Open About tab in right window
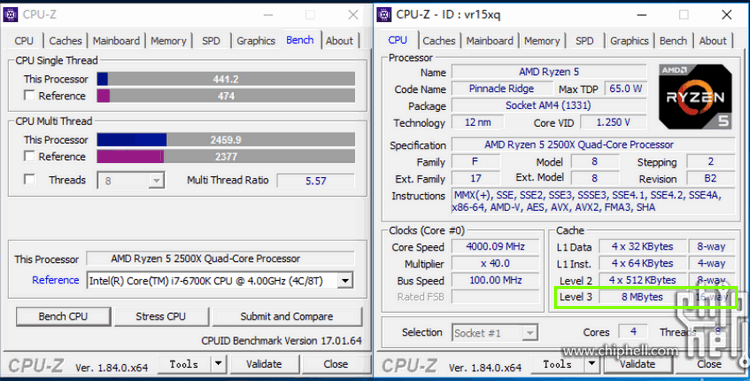750x381 pixels. click(713, 41)
